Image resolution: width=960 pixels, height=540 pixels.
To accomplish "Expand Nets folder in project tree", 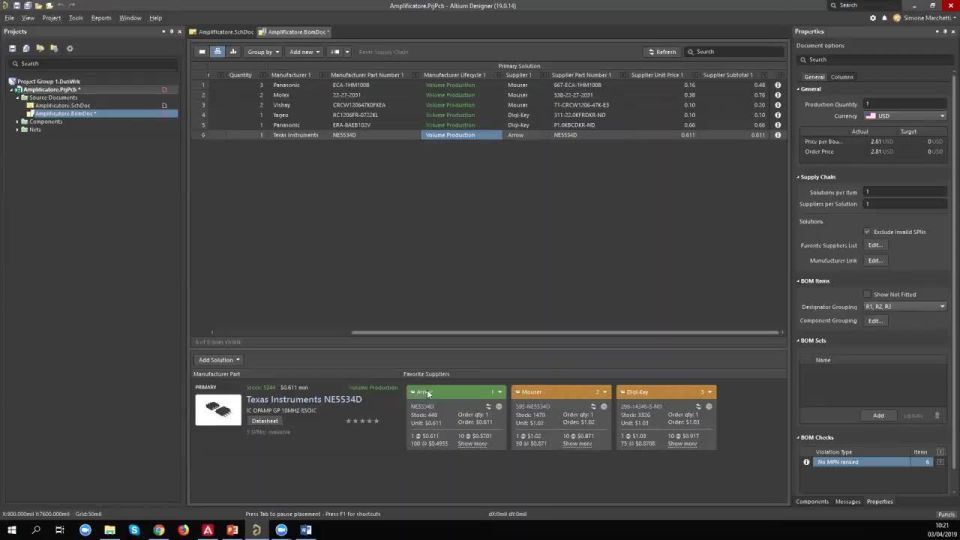I will tap(17, 130).
